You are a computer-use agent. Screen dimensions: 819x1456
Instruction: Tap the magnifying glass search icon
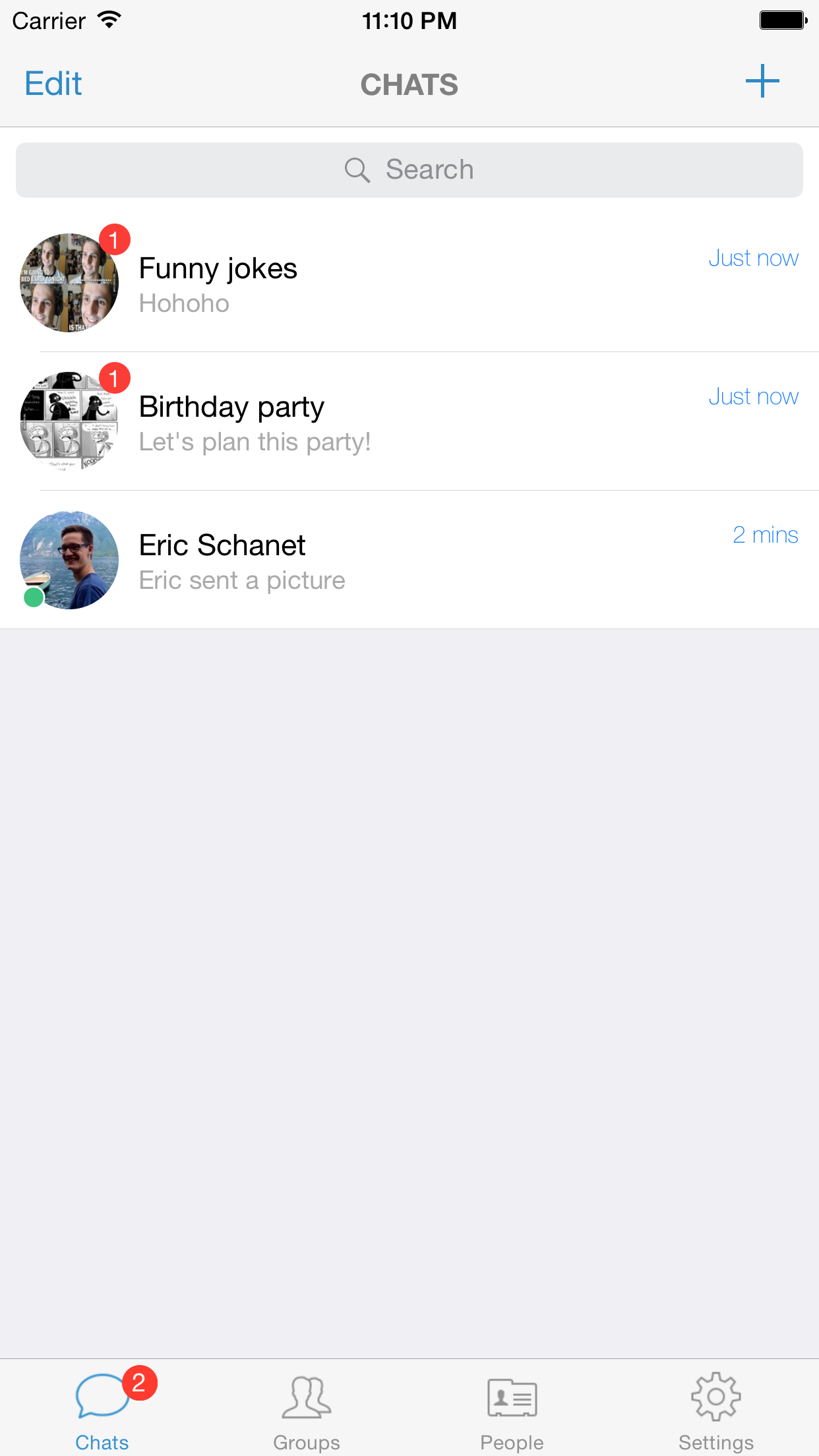[357, 170]
